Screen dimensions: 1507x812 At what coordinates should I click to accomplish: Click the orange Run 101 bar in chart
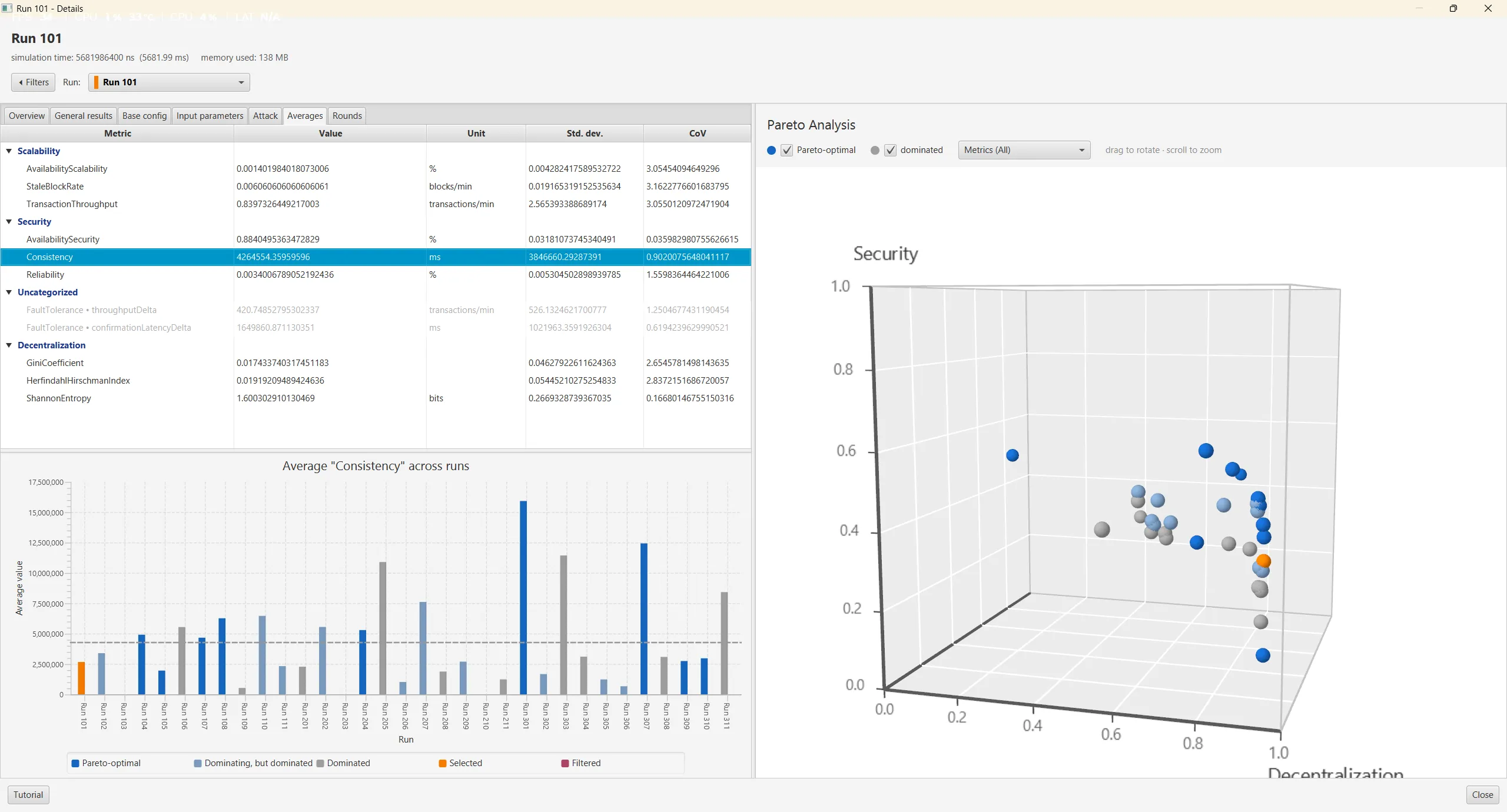point(82,678)
